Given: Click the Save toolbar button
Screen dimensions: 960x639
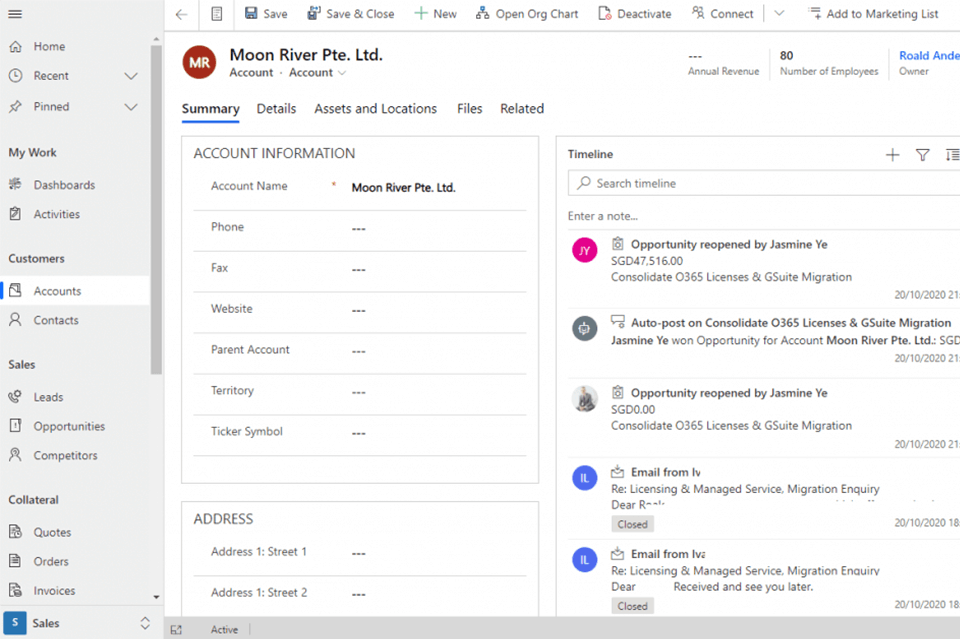Looking at the screenshot, I should 266,14.
